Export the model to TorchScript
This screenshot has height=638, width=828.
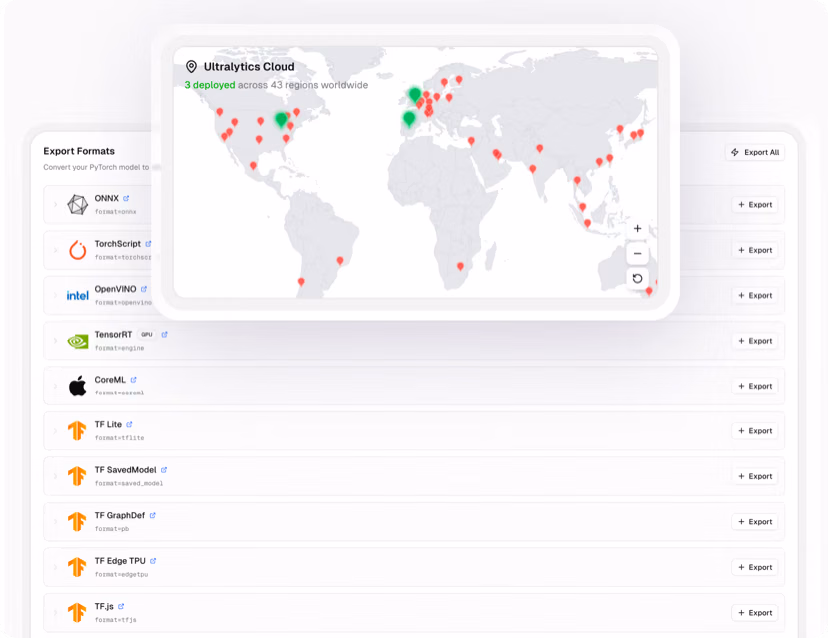click(x=755, y=250)
